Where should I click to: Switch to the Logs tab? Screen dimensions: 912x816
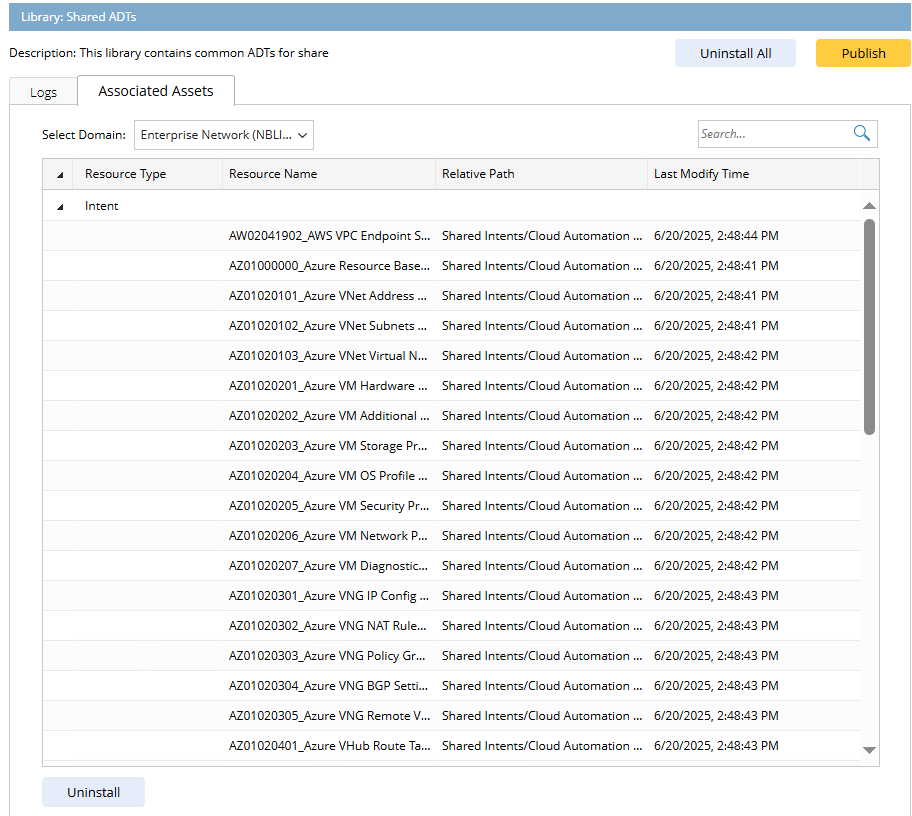point(43,92)
